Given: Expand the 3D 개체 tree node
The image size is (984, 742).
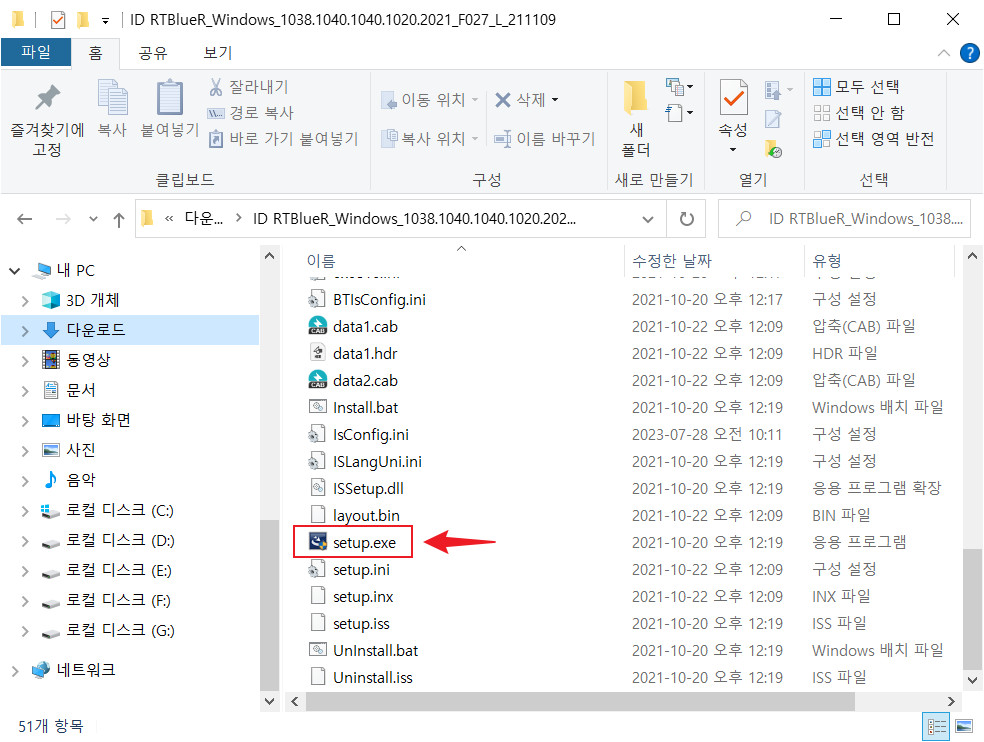Looking at the screenshot, I should click(25, 301).
